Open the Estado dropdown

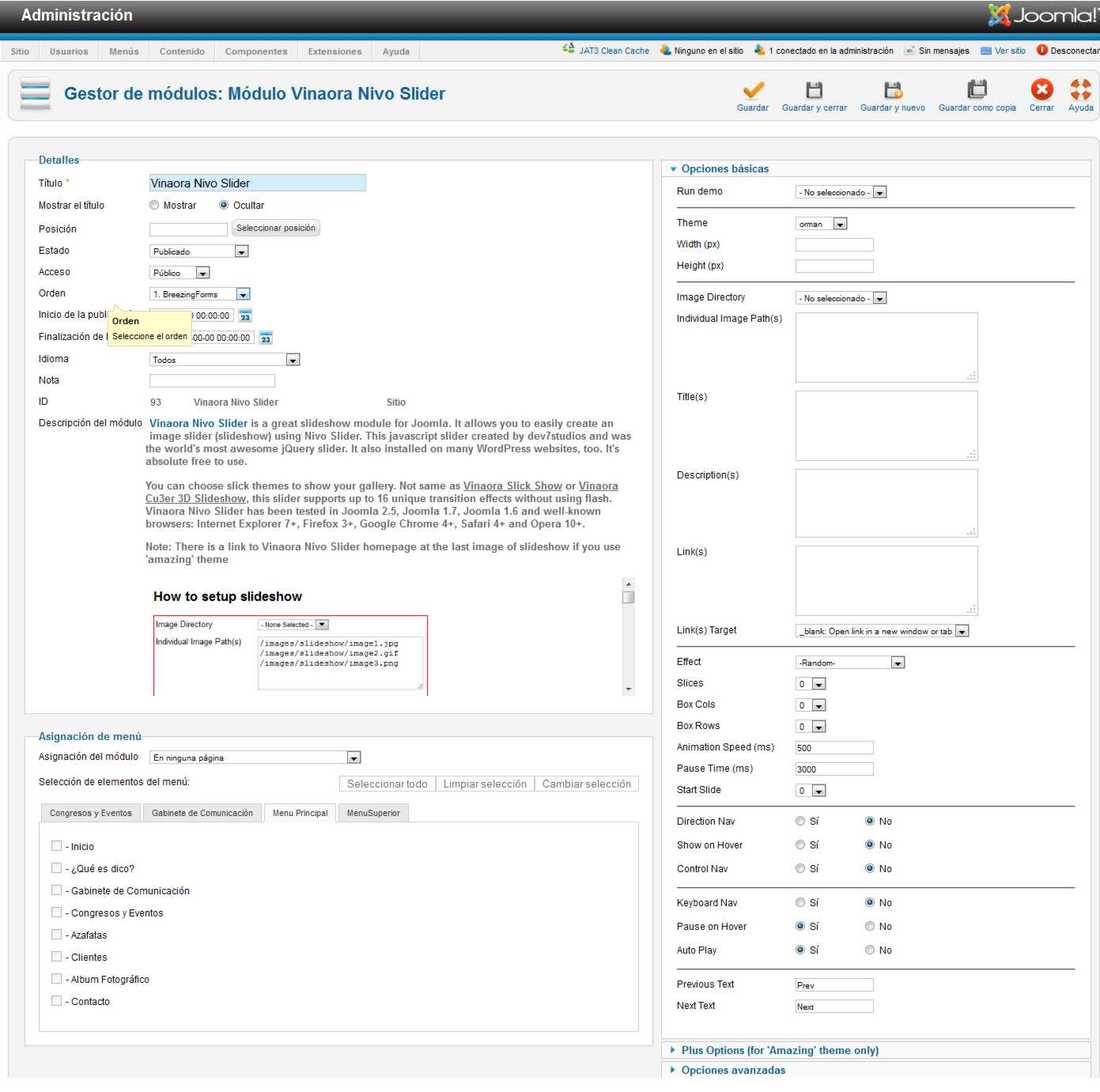[x=199, y=252]
